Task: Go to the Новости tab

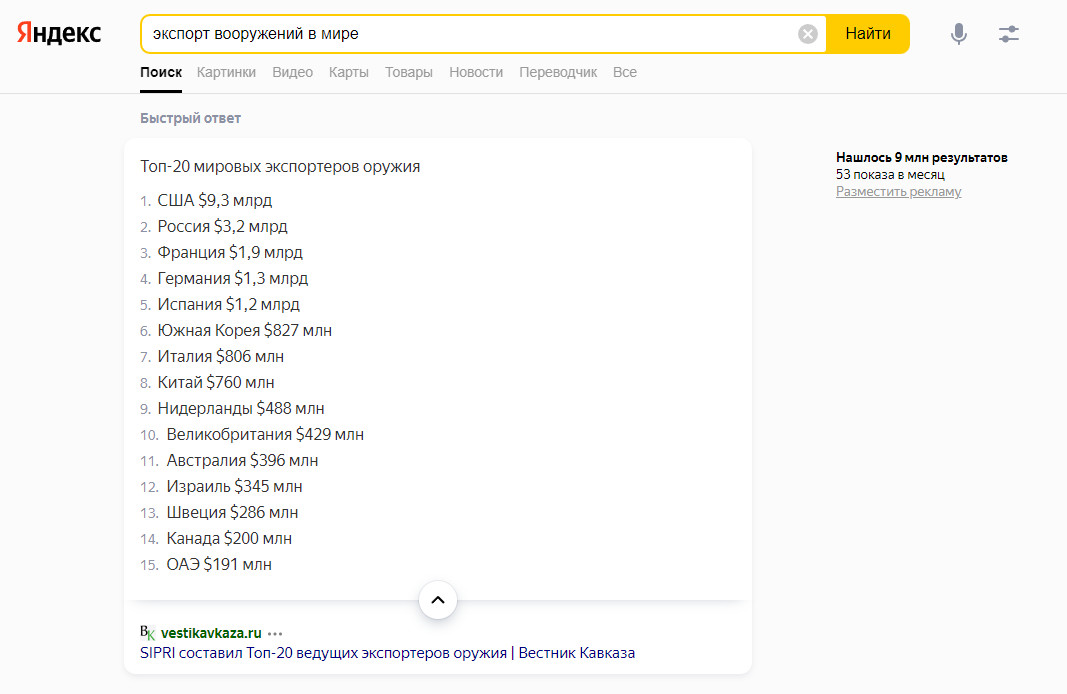Action: [476, 72]
